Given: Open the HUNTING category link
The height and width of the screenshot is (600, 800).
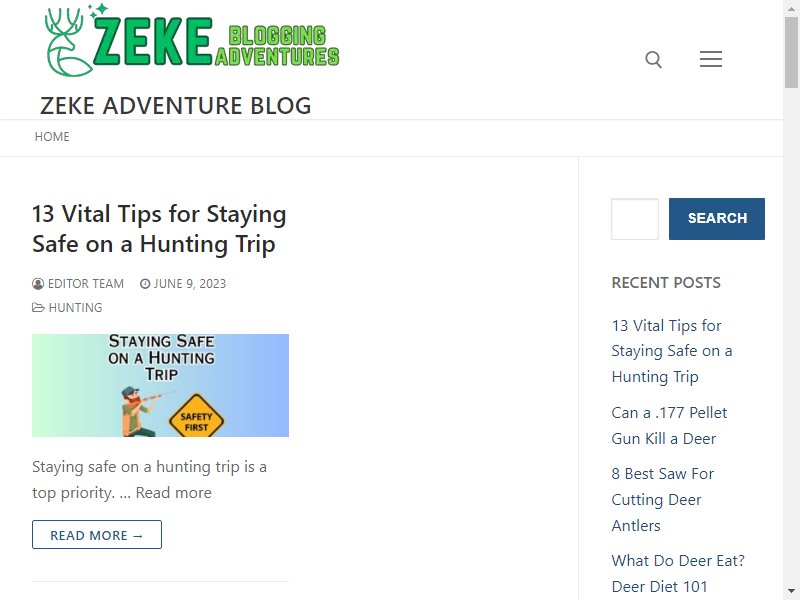Looking at the screenshot, I should tap(76, 308).
